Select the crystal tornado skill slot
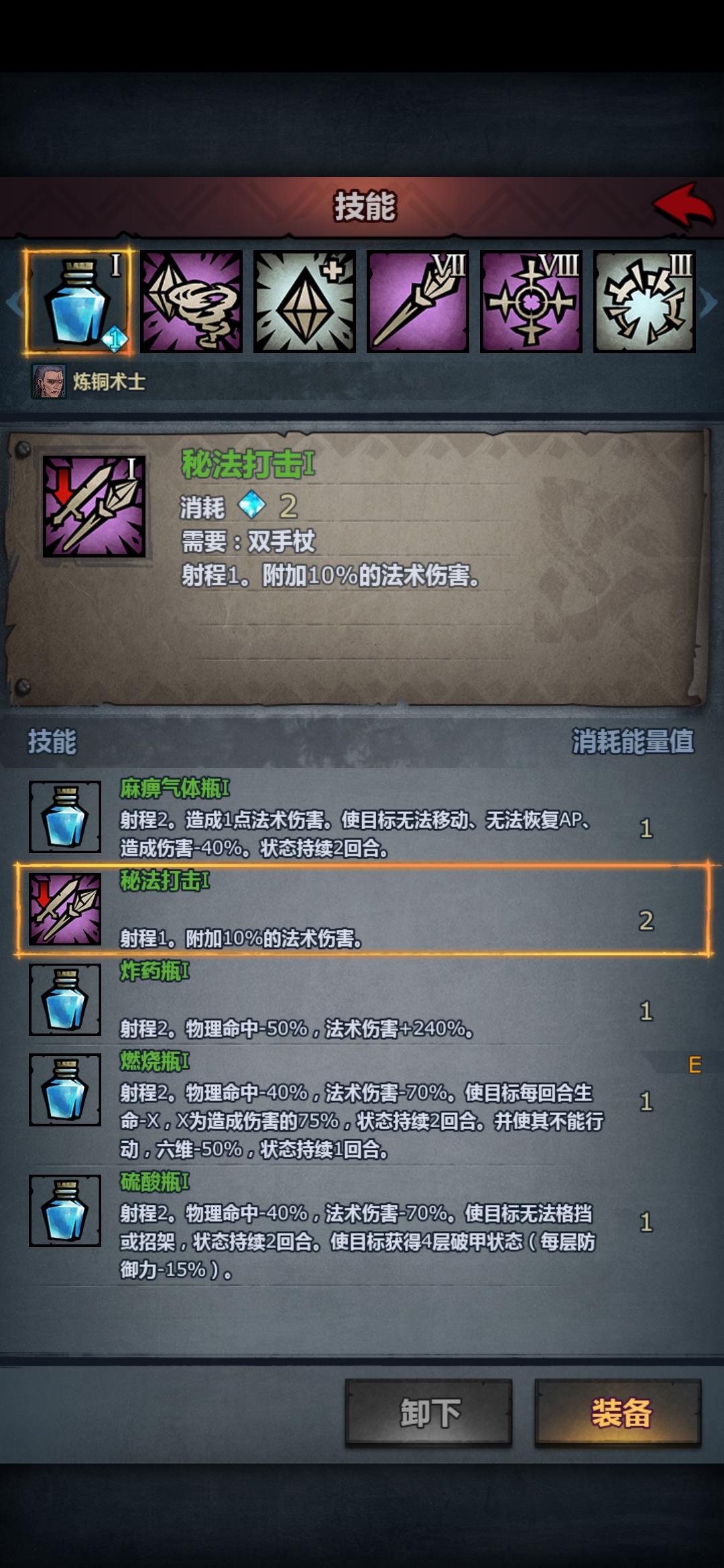Viewport: 724px width, 1568px height. pos(191,302)
